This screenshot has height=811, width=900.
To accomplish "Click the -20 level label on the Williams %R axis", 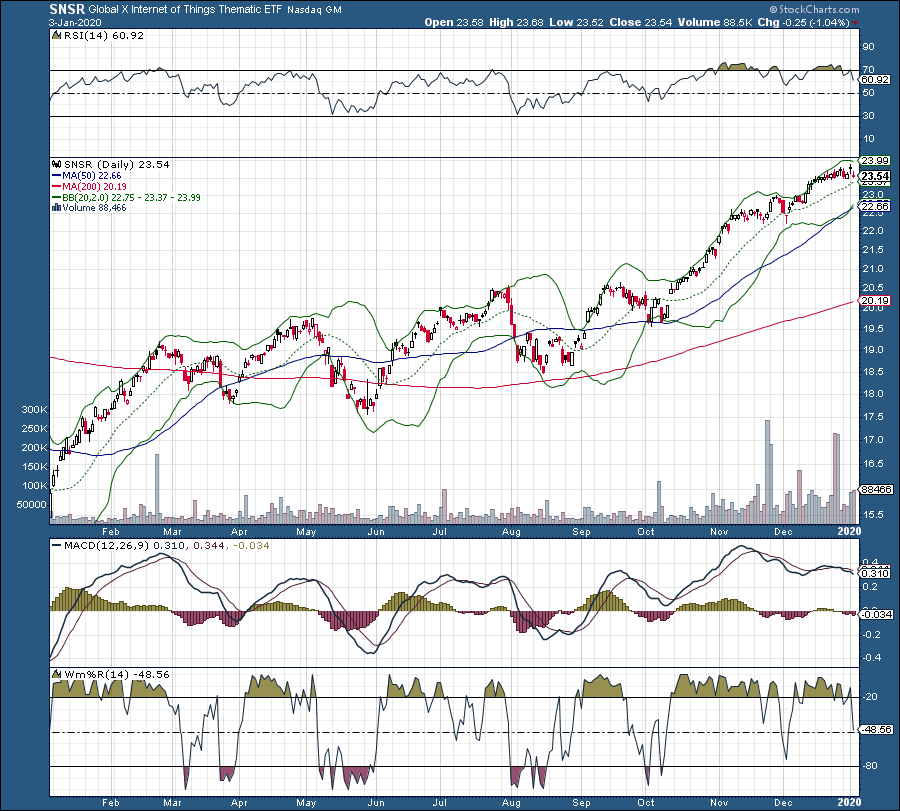I will pos(870,697).
